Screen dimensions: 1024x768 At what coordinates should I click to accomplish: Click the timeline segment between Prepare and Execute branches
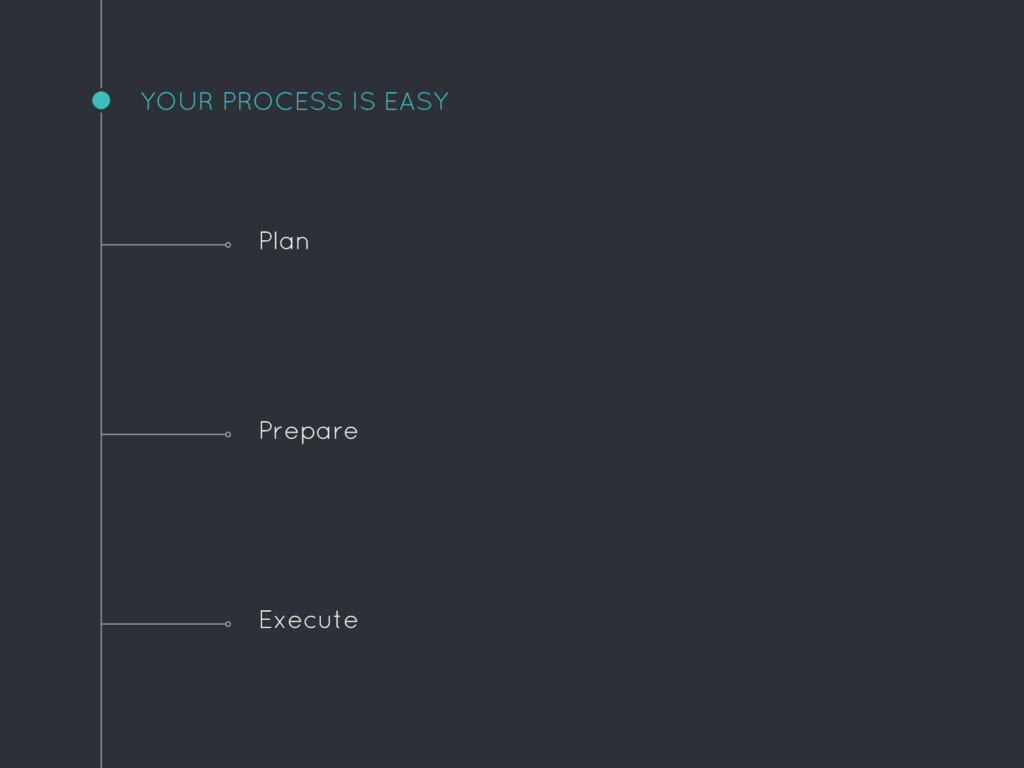[x=101, y=529]
